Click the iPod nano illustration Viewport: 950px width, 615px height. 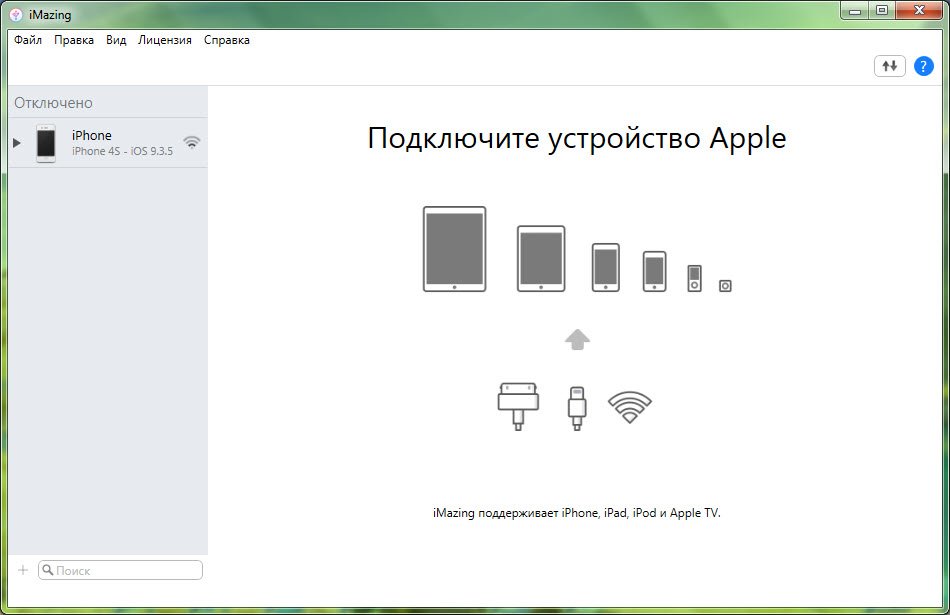pyautogui.click(x=694, y=278)
